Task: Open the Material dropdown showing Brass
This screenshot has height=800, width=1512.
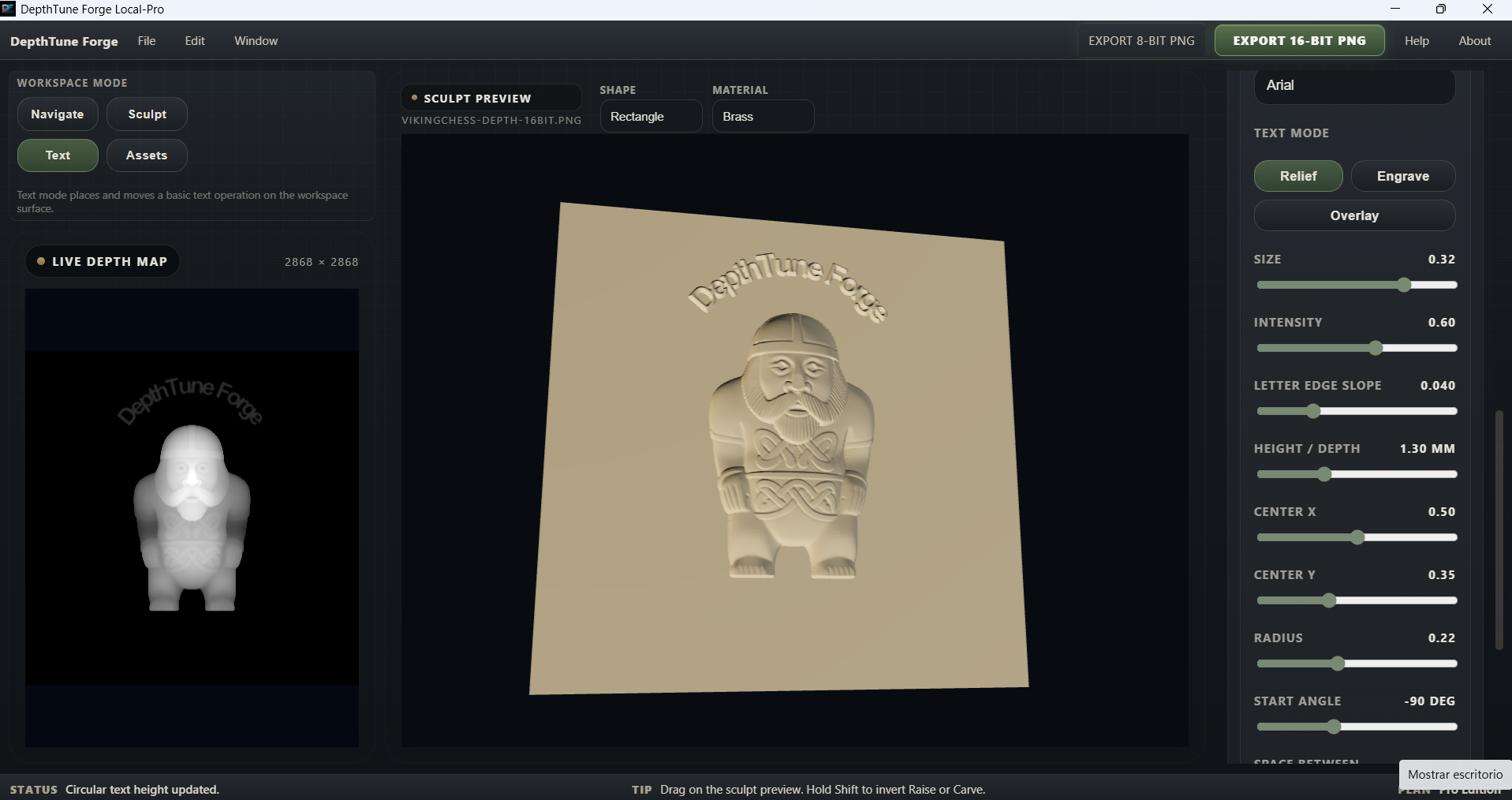Action: 763,117
